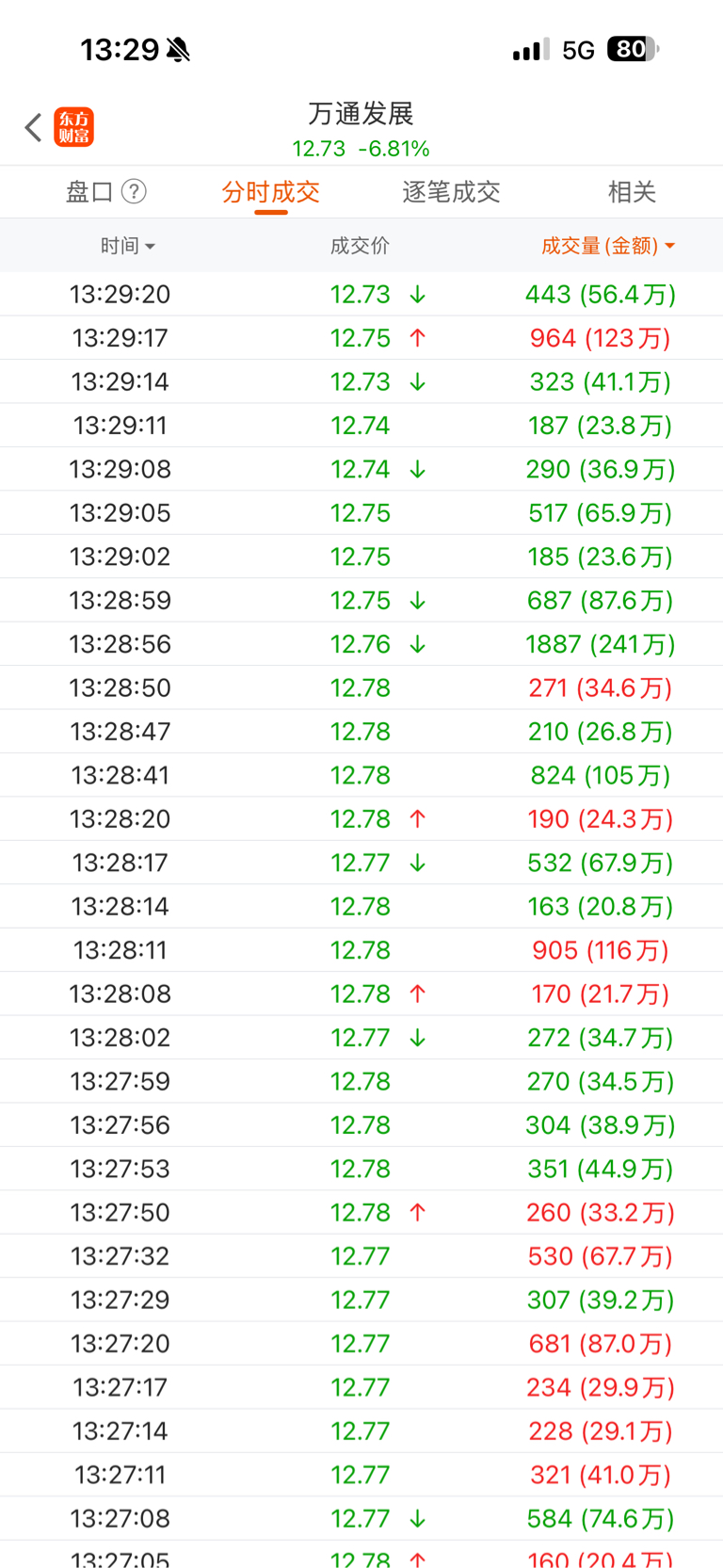Tap the red up arrow at 13:29:17

[418, 338]
